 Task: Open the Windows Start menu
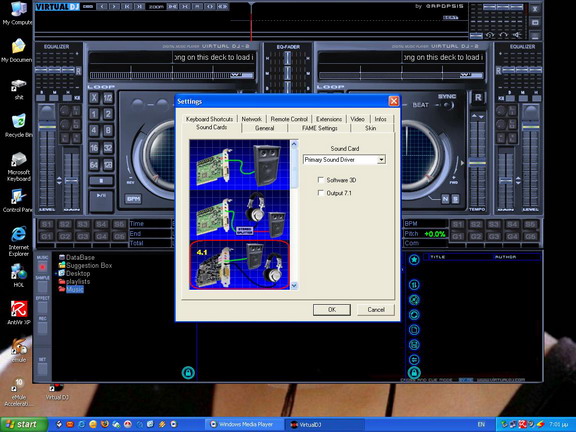(x=24, y=424)
